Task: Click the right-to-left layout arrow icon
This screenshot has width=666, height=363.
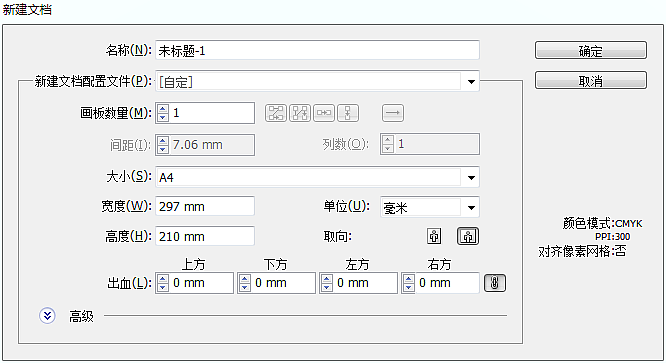Action: click(393, 113)
